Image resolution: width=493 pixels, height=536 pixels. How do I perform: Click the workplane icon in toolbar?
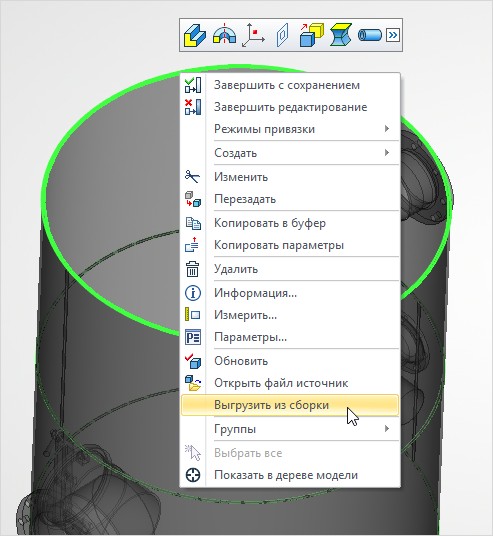tap(282, 35)
